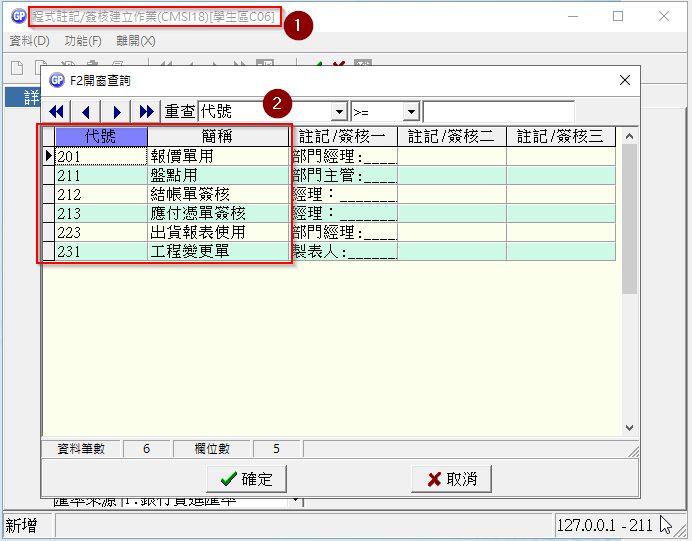Click the GP icon in the F2 dialog title
The image size is (692, 541).
[x=57, y=80]
